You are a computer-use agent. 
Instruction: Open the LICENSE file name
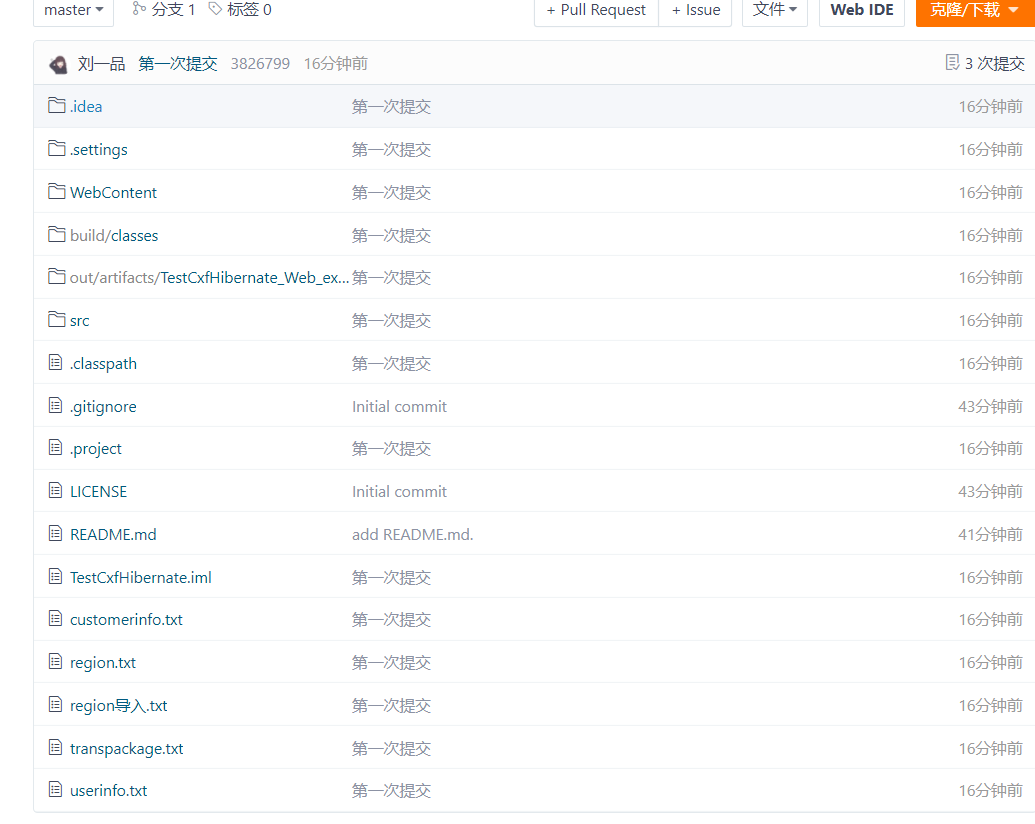(x=98, y=491)
